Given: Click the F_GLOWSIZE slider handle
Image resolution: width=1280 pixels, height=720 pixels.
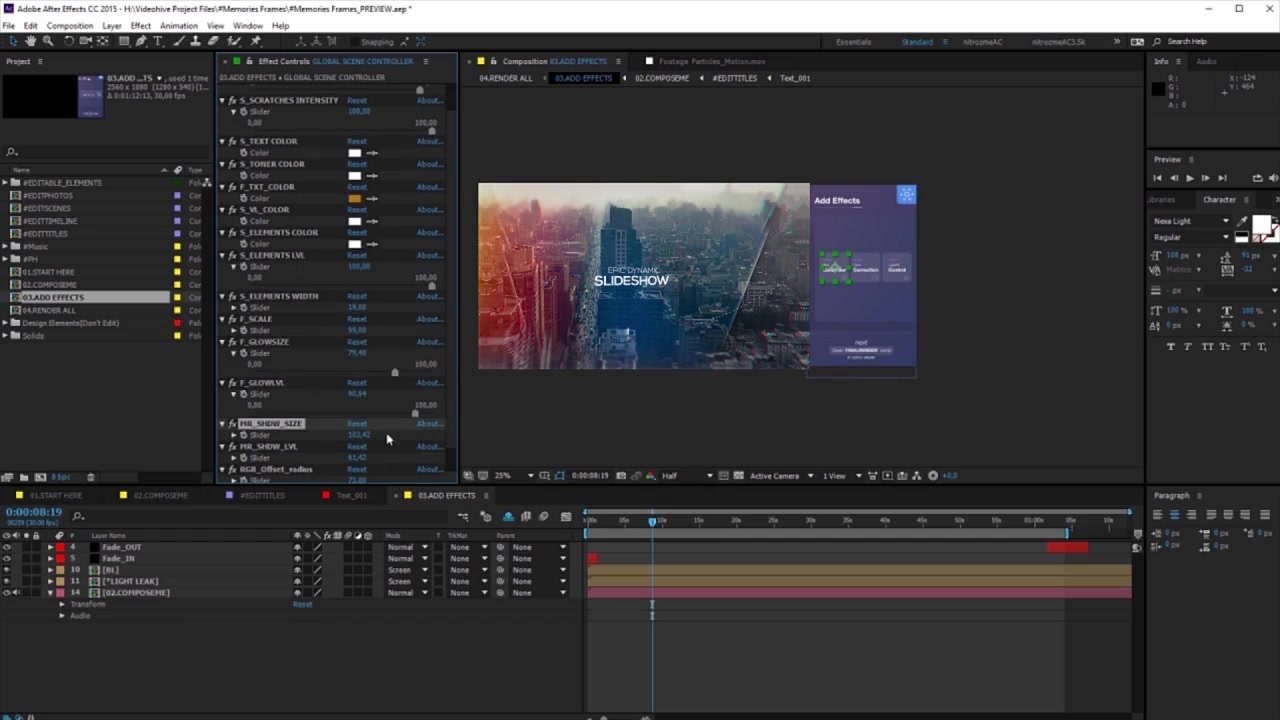Looking at the screenshot, I should 395,372.
